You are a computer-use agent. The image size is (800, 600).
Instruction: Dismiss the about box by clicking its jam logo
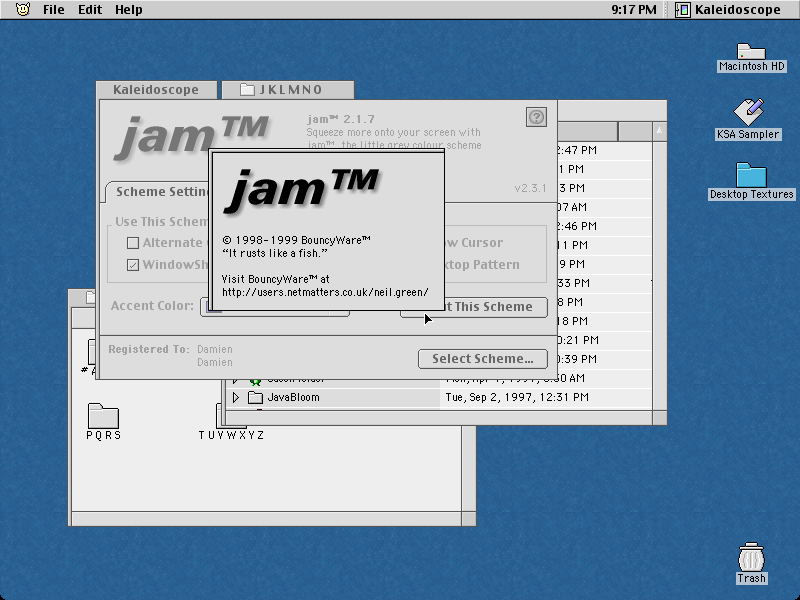tap(301, 191)
